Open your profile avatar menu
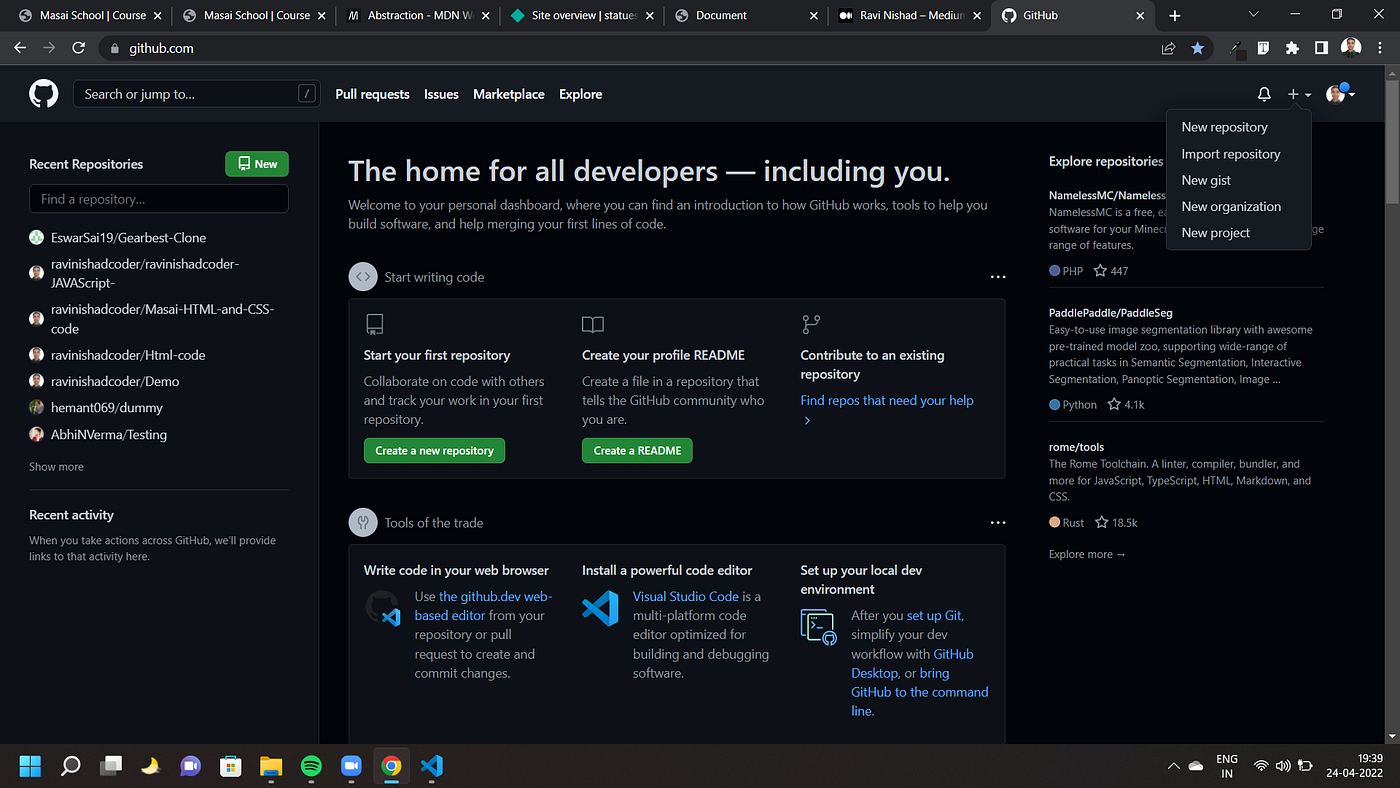Screen dimensions: 1400x788 point(1335,93)
